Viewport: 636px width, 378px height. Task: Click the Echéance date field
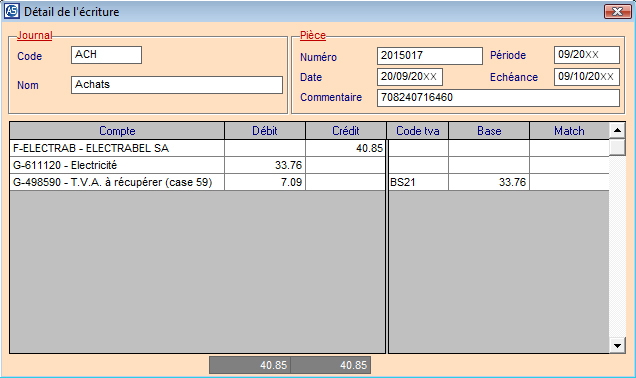click(587, 77)
